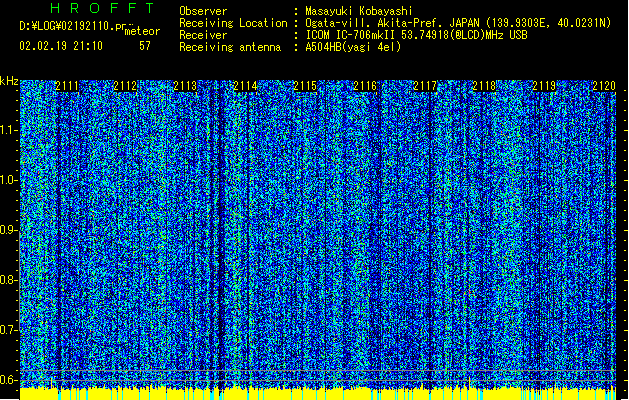Screen dimensions: 629x400
Task: Click the 1.1 kHz axis tick label
Action: [8, 130]
